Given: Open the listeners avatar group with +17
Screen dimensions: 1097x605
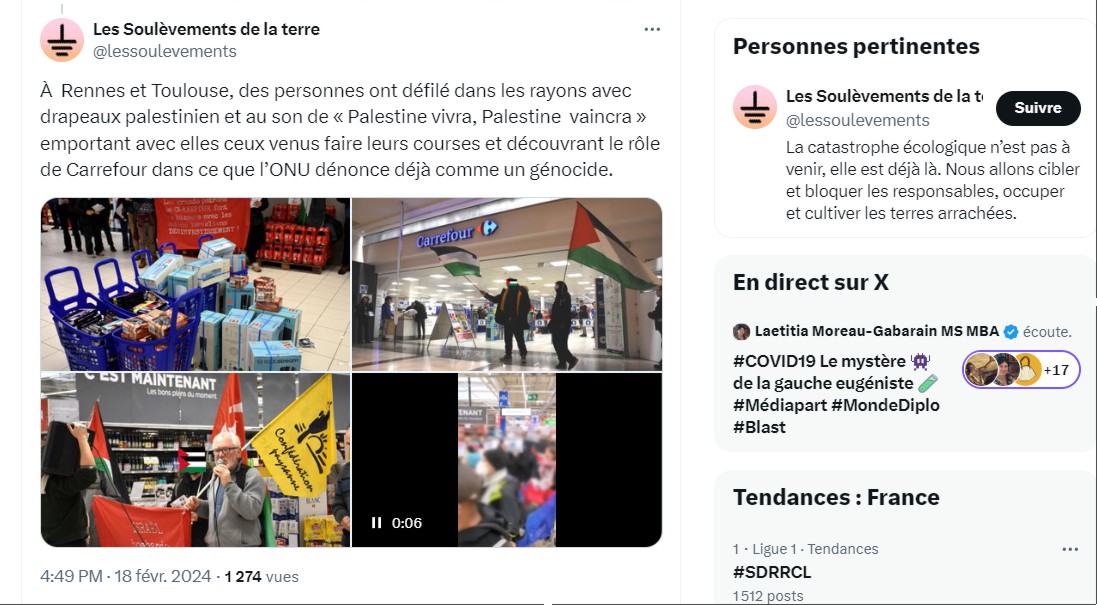Looking at the screenshot, I should (1021, 369).
